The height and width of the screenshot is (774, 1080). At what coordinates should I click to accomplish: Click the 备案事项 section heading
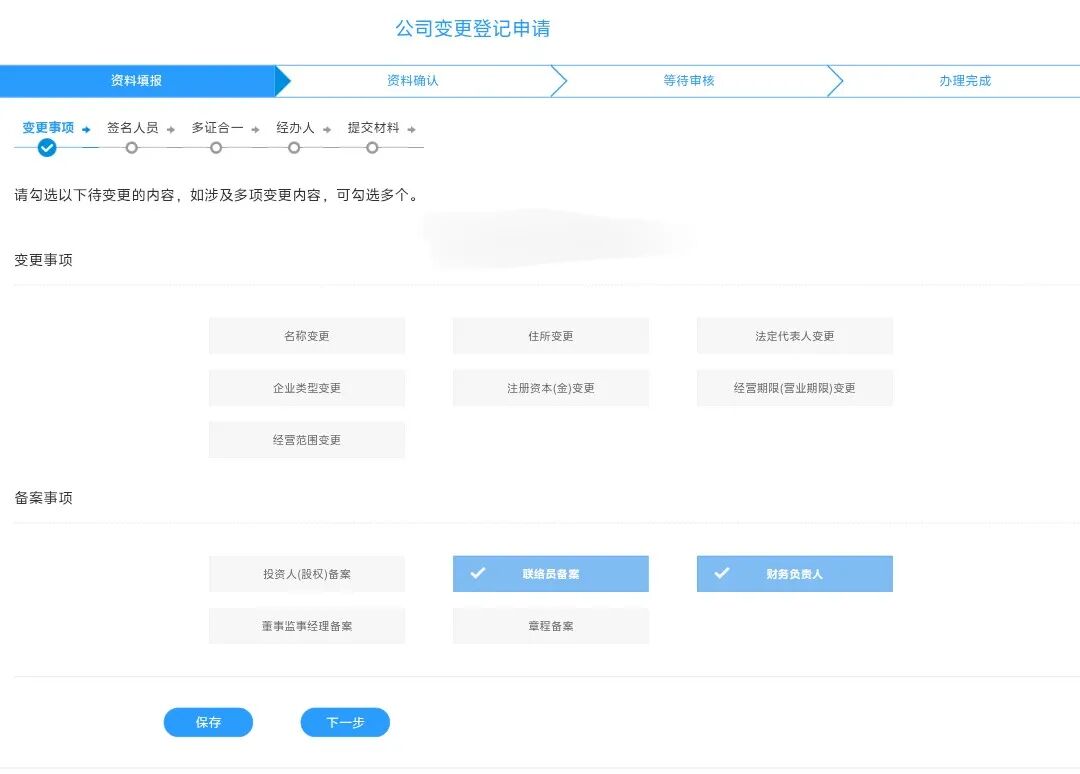coord(43,498)
